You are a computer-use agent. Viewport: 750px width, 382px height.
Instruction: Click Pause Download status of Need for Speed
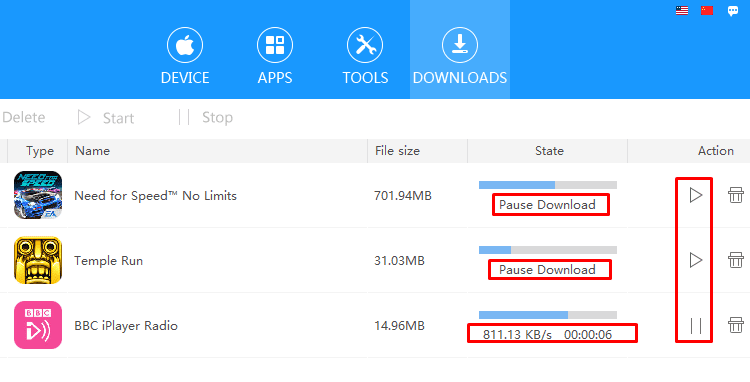pyautogui.click(x=548, y=205)
